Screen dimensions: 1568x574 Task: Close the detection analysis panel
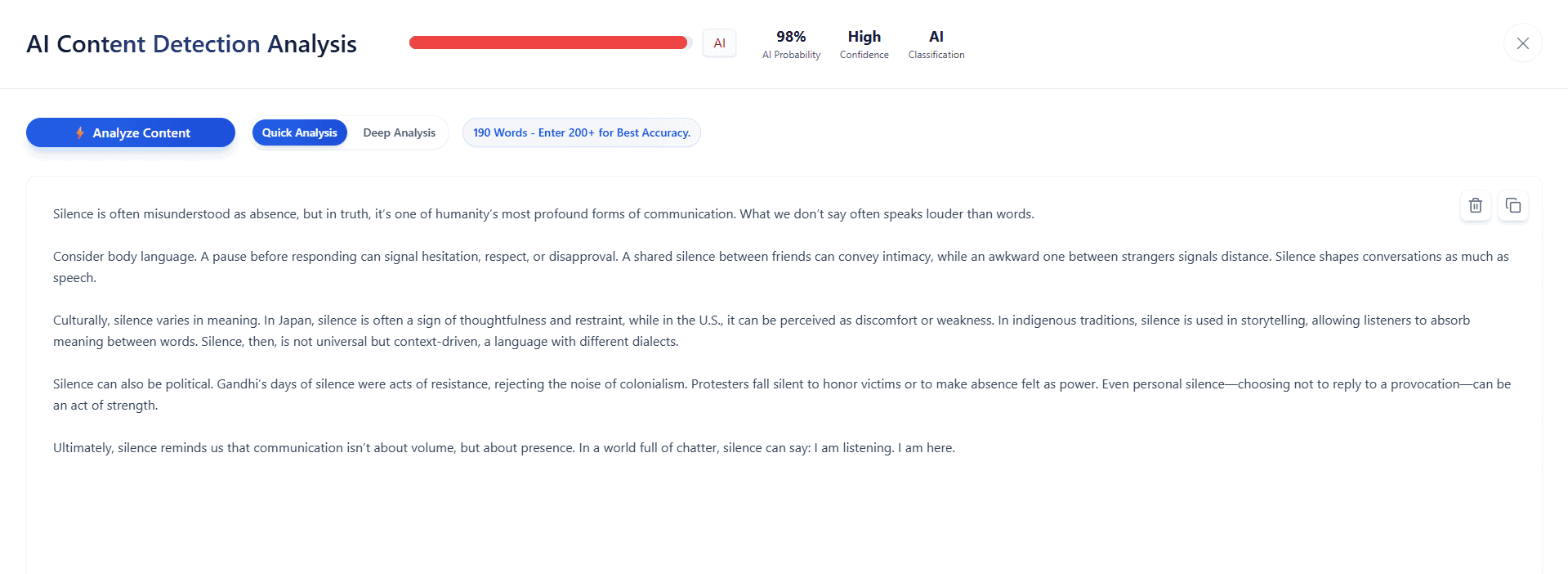[1523, 43]
